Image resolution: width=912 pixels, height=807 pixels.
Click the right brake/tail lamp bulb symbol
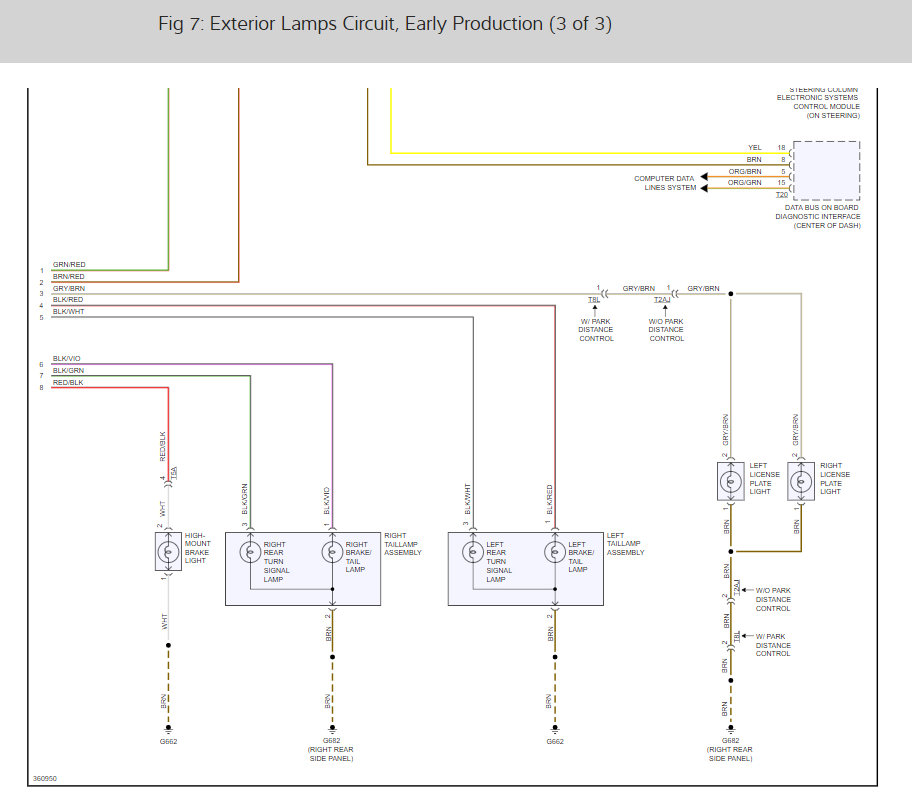[332, 552]
